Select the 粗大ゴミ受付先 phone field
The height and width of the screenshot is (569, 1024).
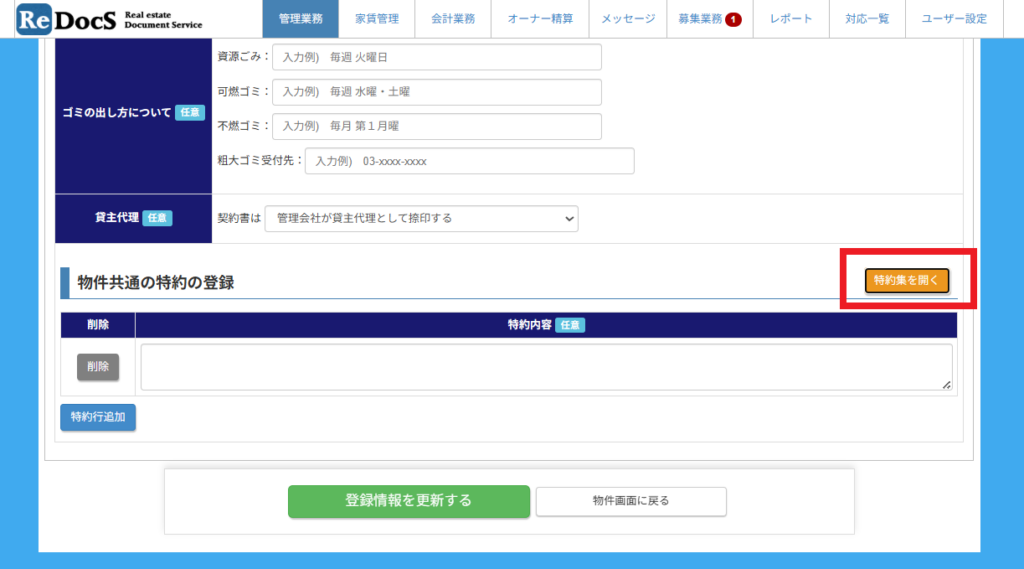pos(469,161)
